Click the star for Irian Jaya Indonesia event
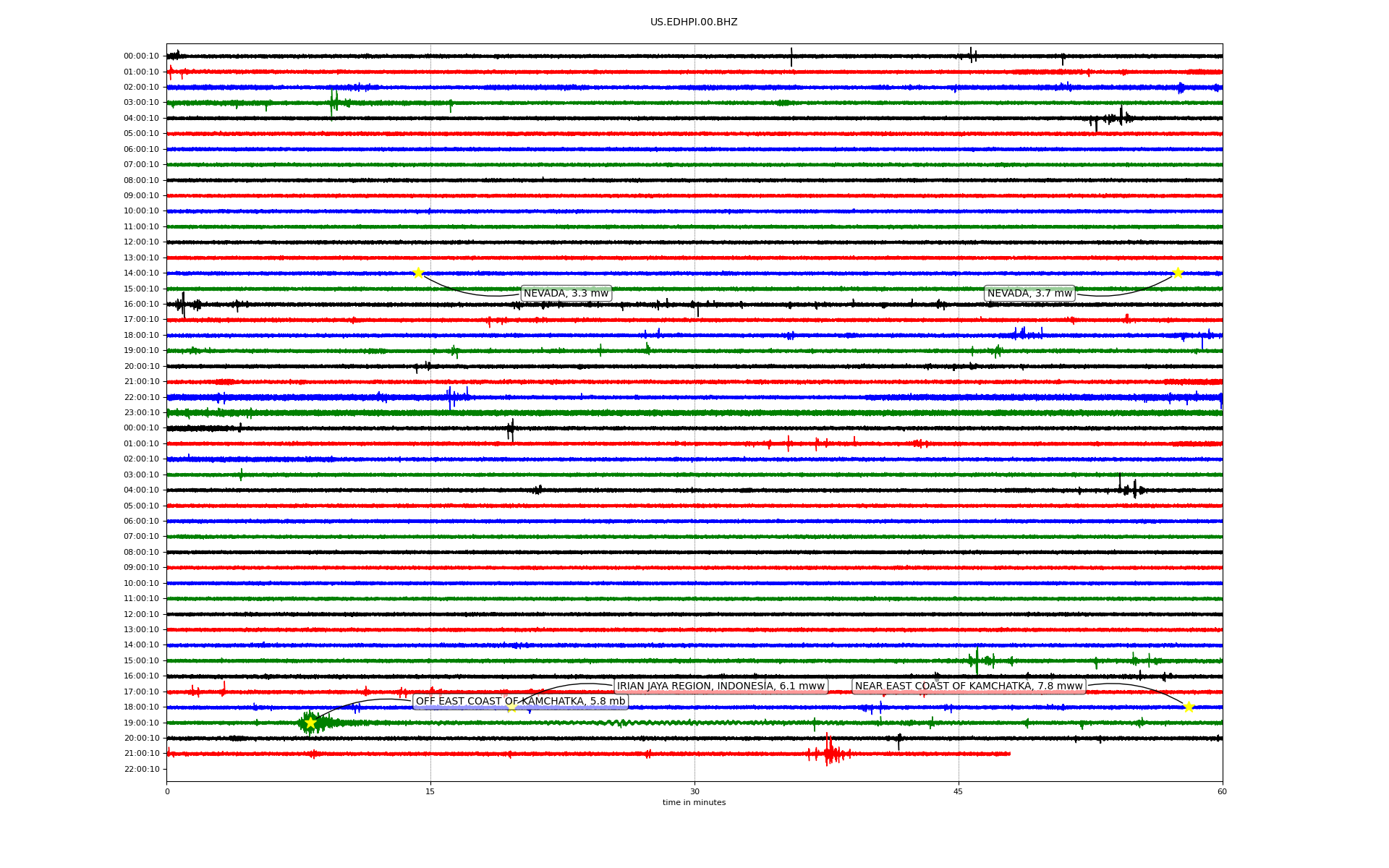 pyautogui.click(x=511, y=707)
